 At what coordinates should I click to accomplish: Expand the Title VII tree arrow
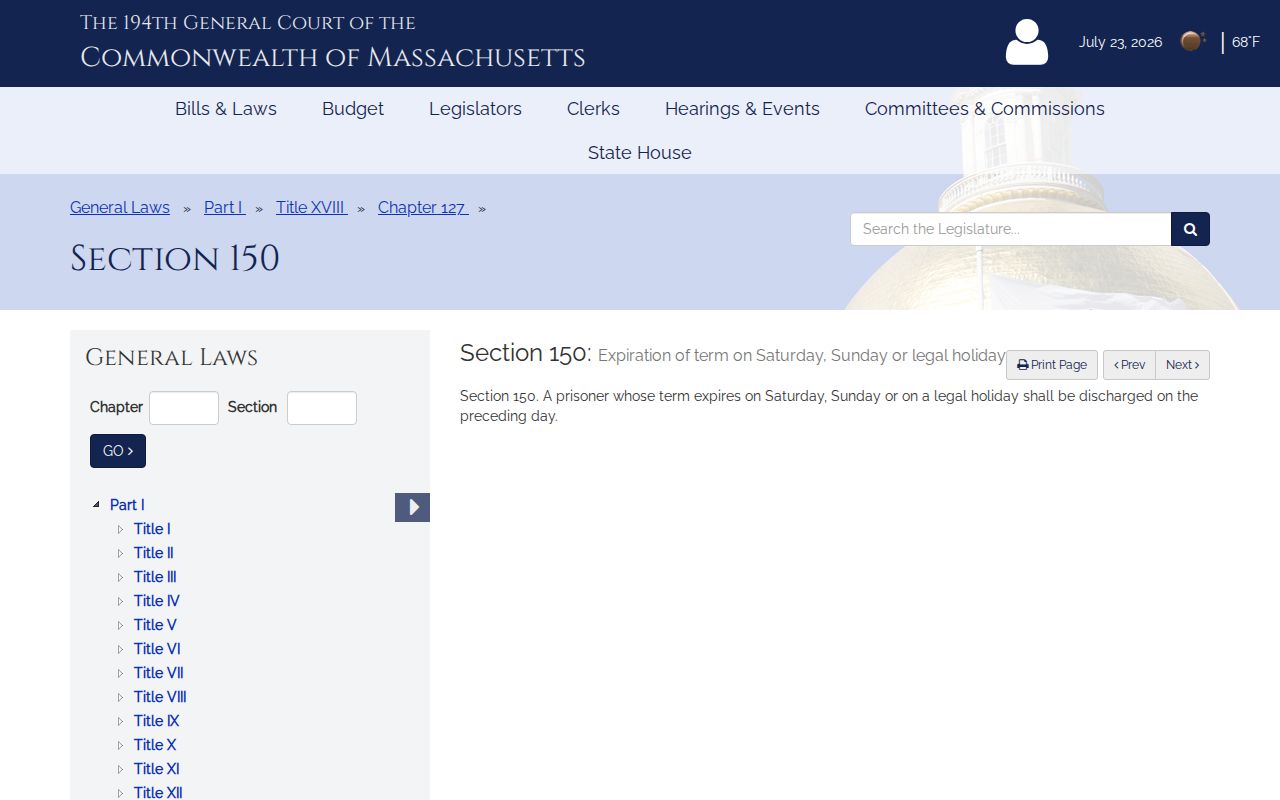coord(120,673)
